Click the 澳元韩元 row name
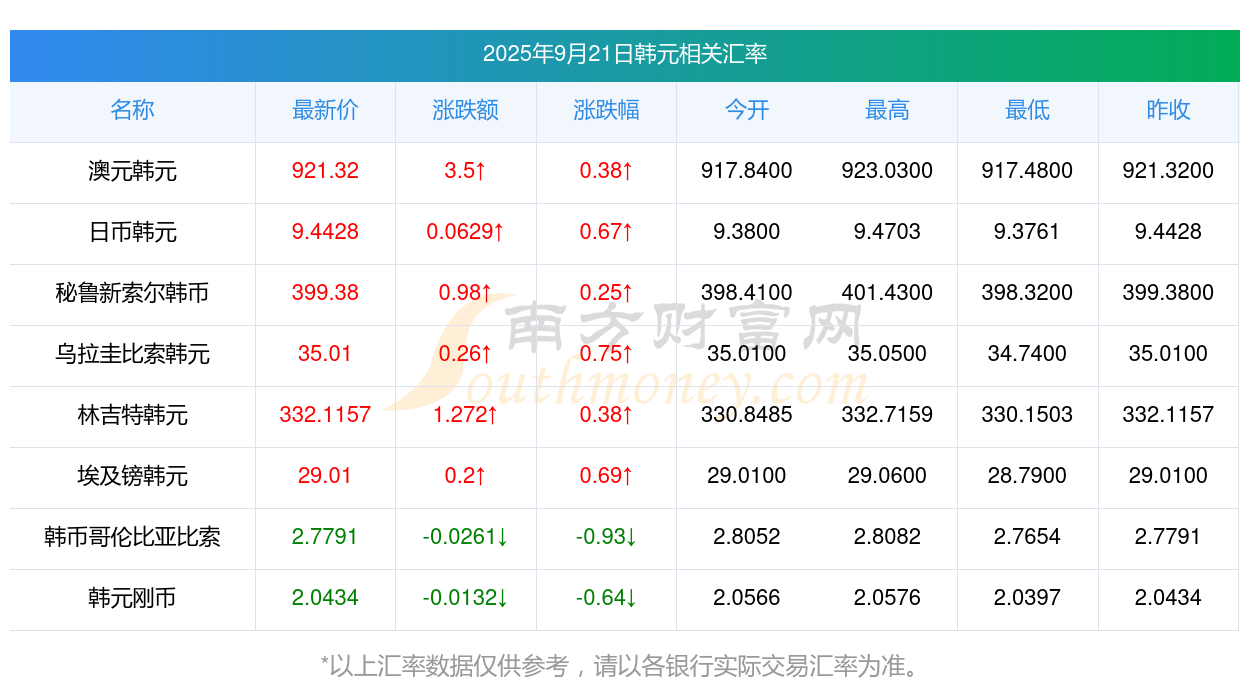1250x698 pixels. [132, 171]
